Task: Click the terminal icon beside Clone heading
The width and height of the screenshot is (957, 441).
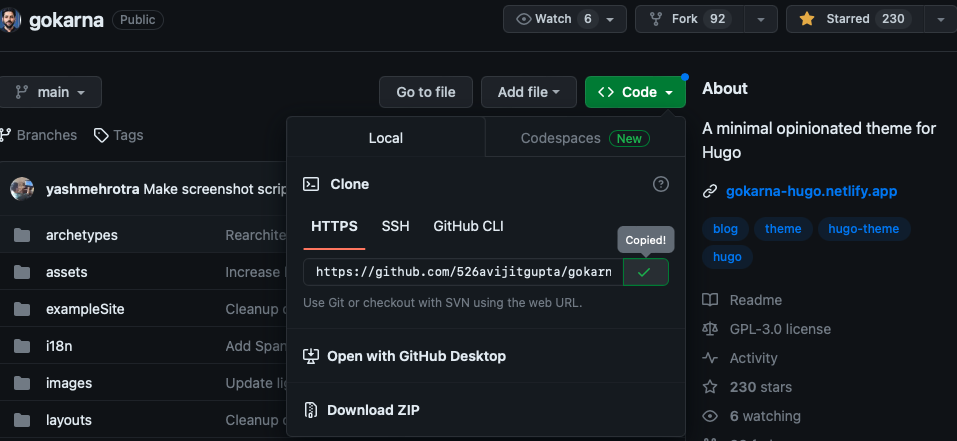Action: click(311, 184)
